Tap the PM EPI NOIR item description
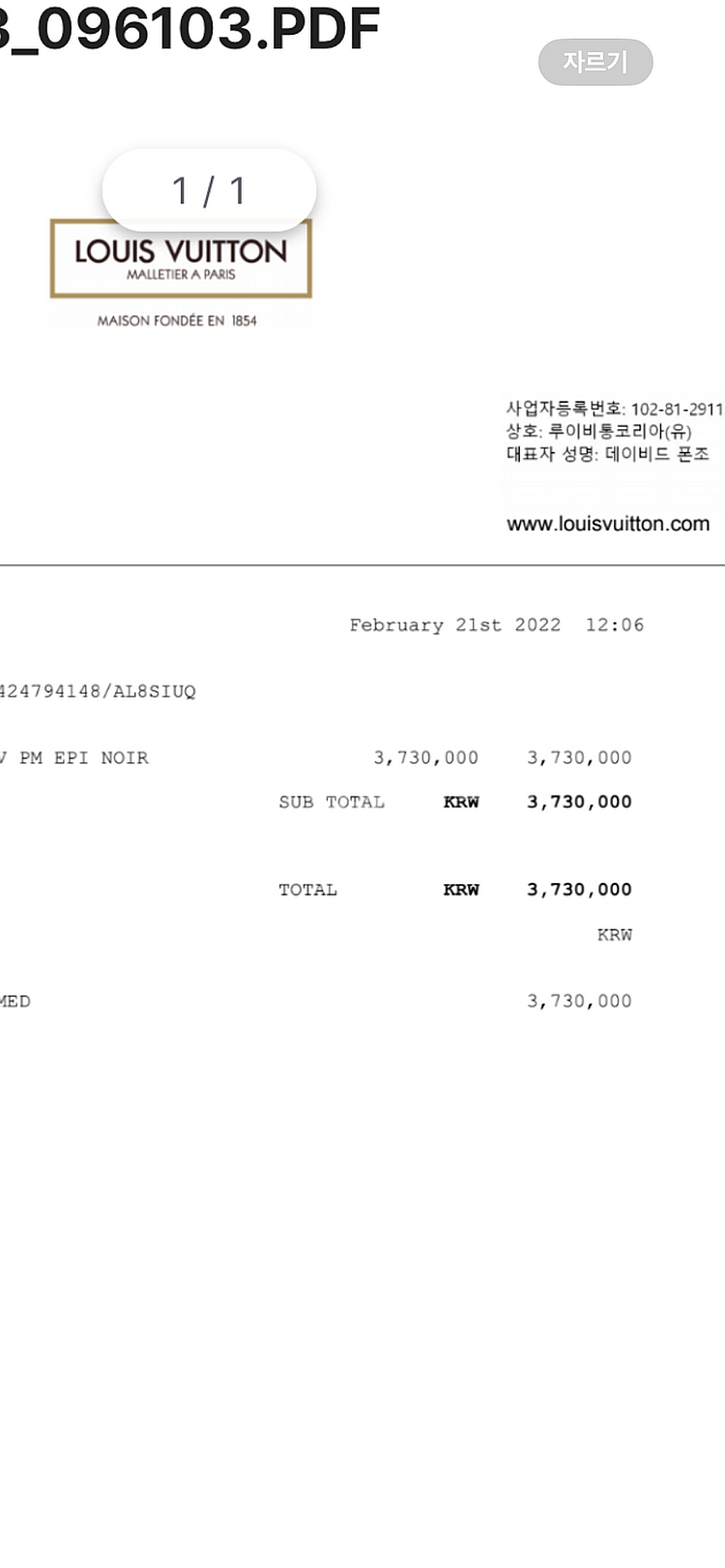The image size is (725, 1568). tap(84, 758)
